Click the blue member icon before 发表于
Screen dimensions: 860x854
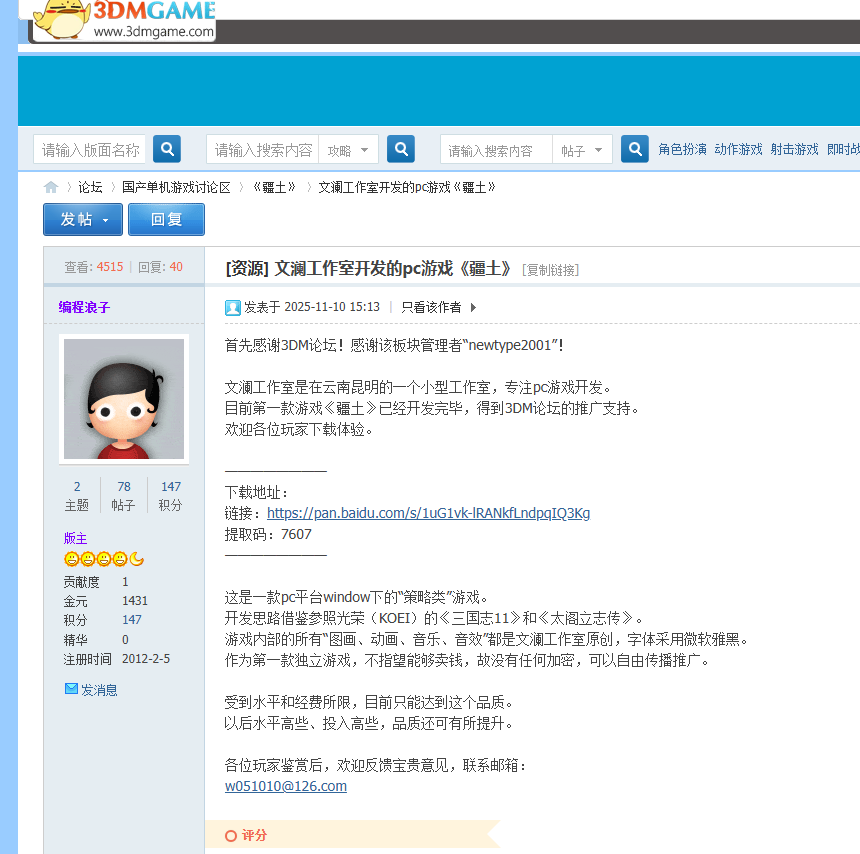coord(233,306)
